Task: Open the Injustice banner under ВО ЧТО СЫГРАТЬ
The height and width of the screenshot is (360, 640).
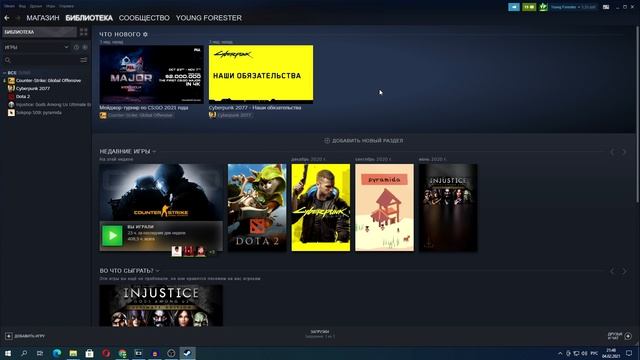Action: click(x=161, y=305)
